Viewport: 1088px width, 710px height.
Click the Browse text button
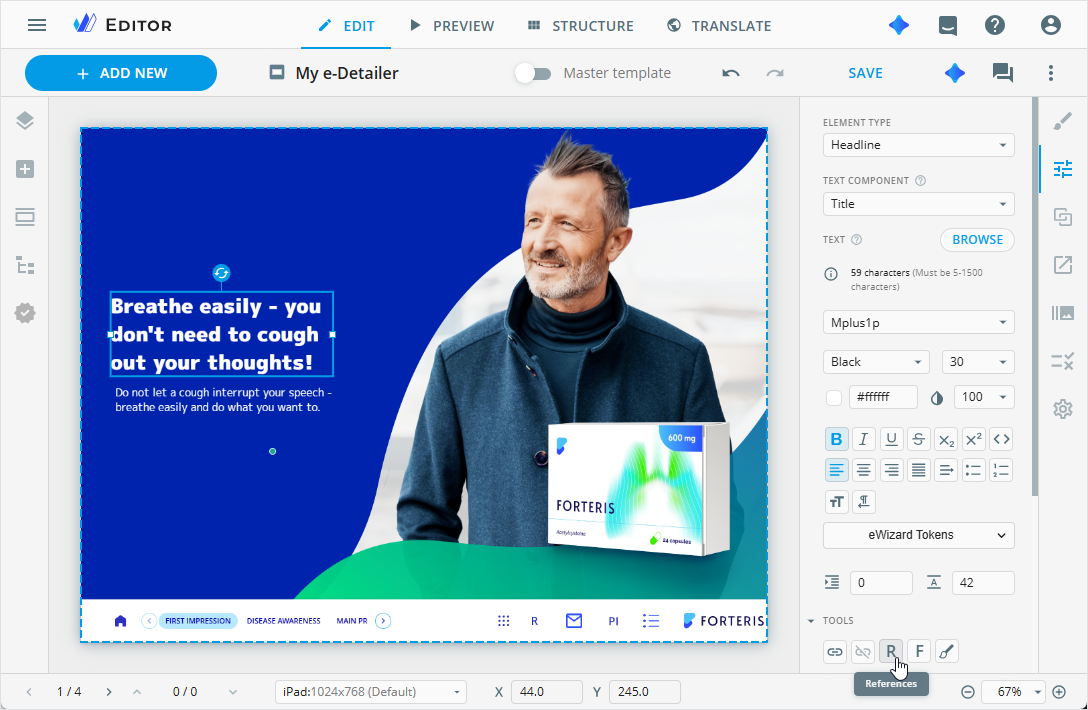[x=977, y=239]
